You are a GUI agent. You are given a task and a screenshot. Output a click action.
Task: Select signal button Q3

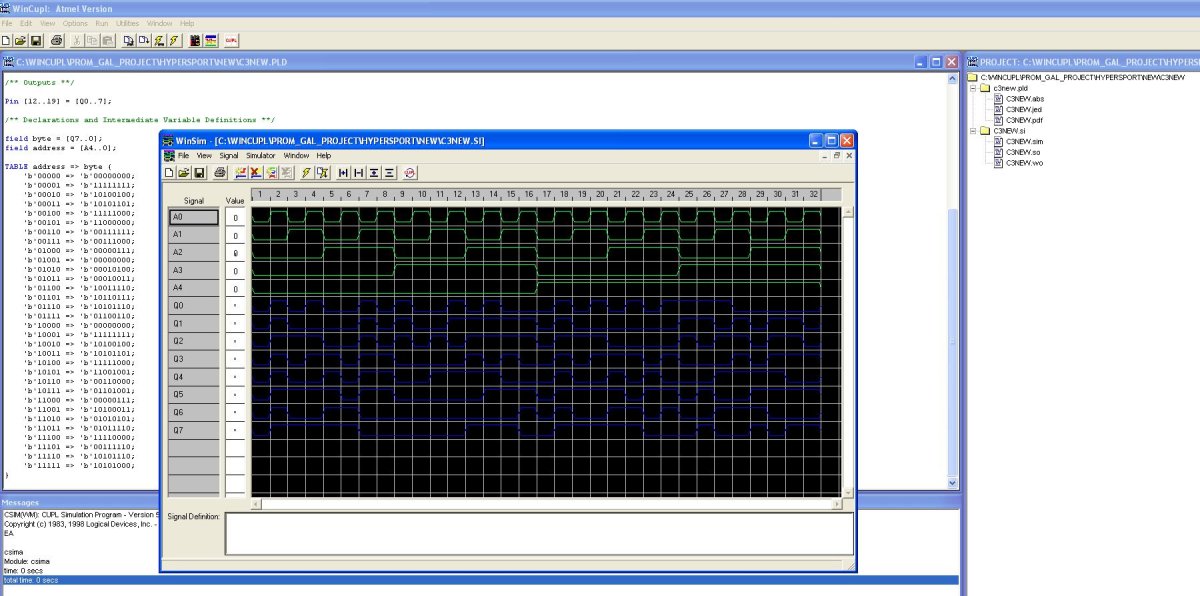(x=194, y=358)
